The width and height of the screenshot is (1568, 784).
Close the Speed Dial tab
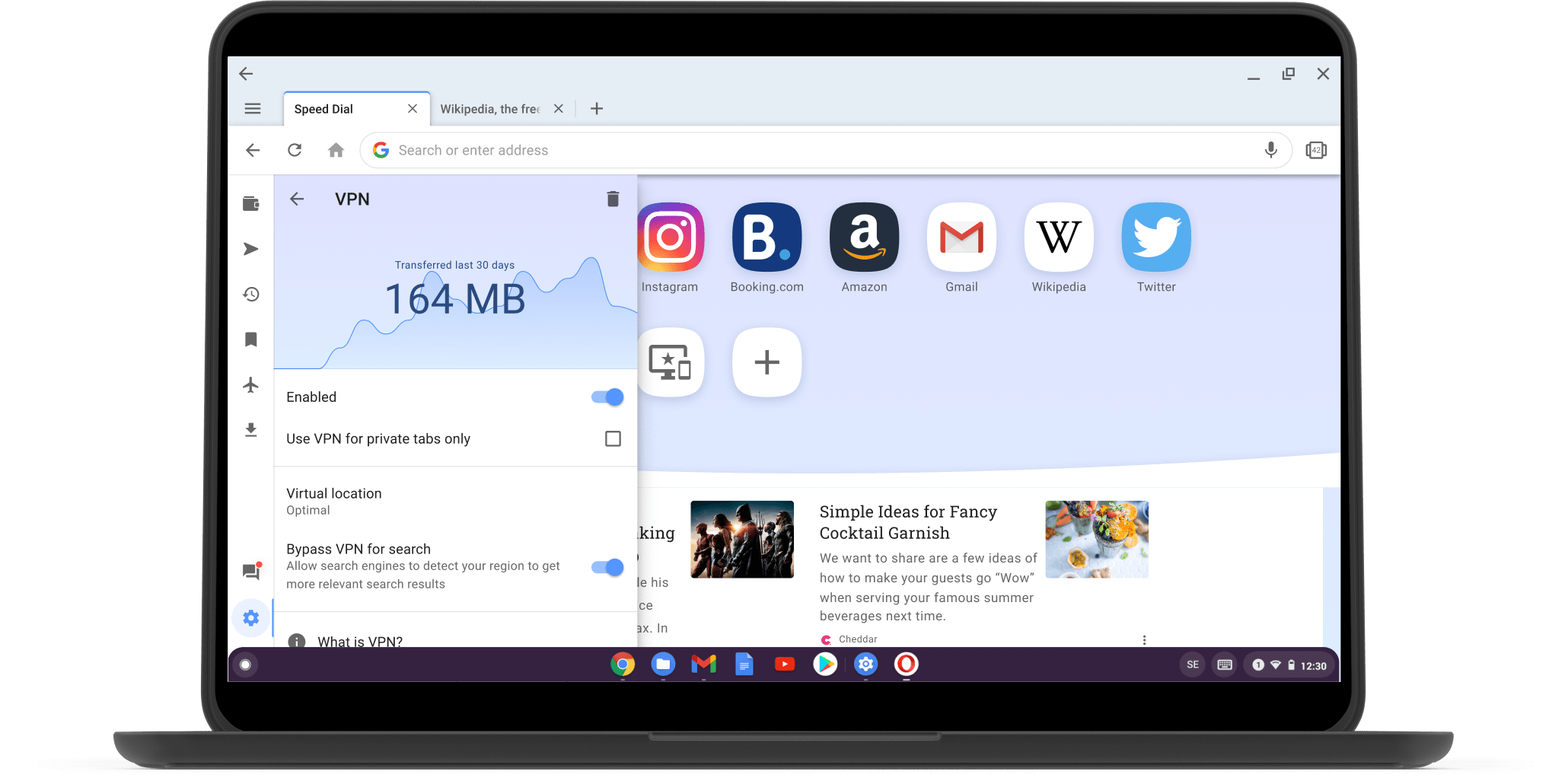coord(413,109)
